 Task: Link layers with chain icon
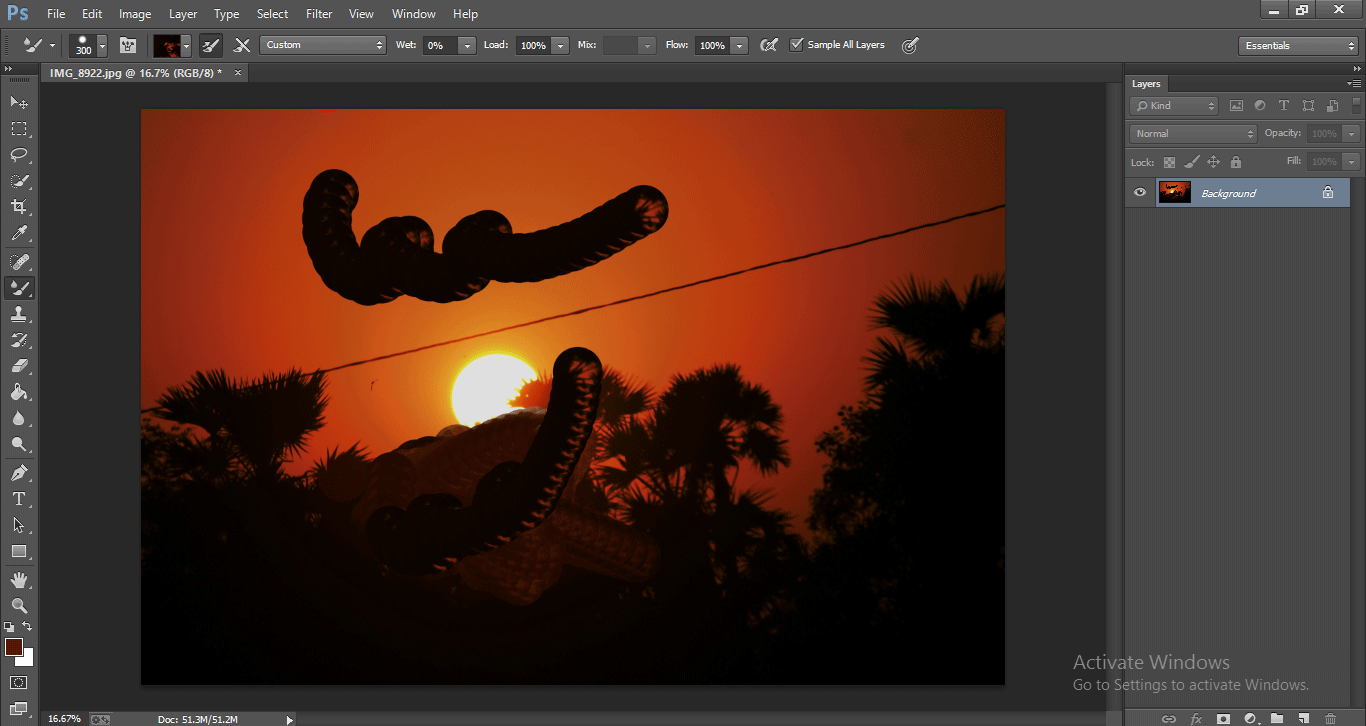tap(1169, 718)
